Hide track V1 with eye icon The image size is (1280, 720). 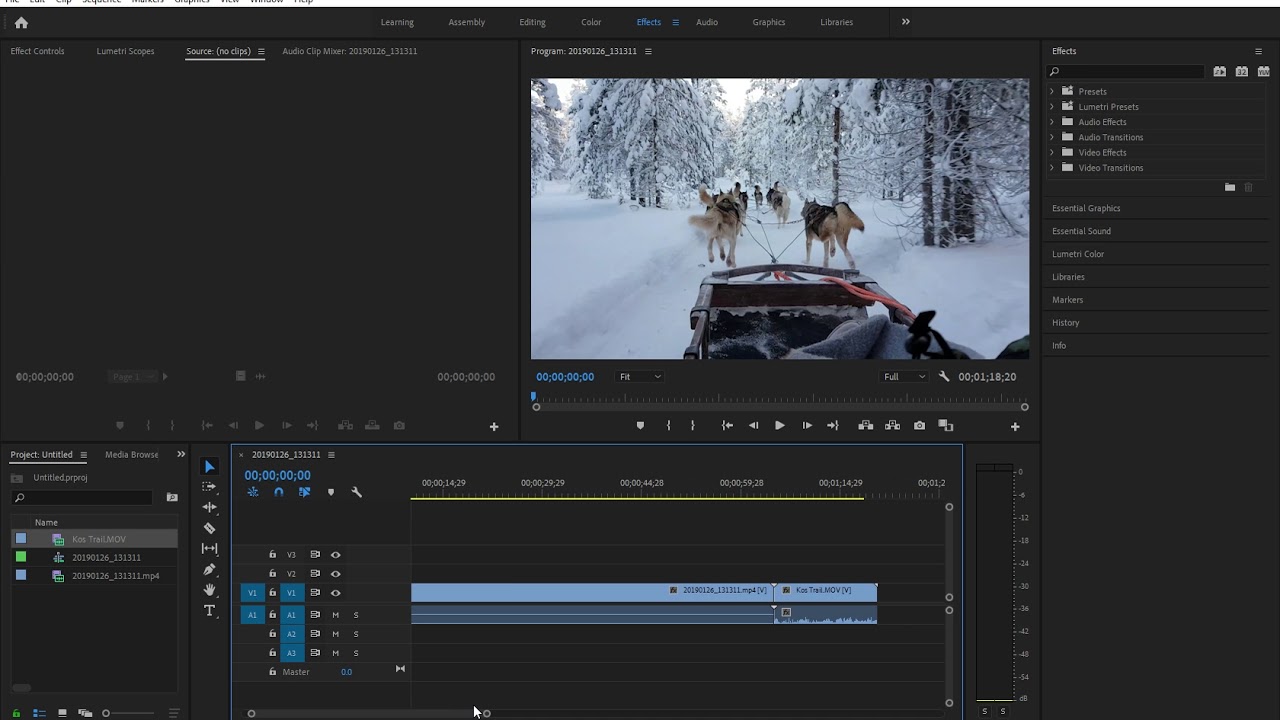[x=336, y=593]
